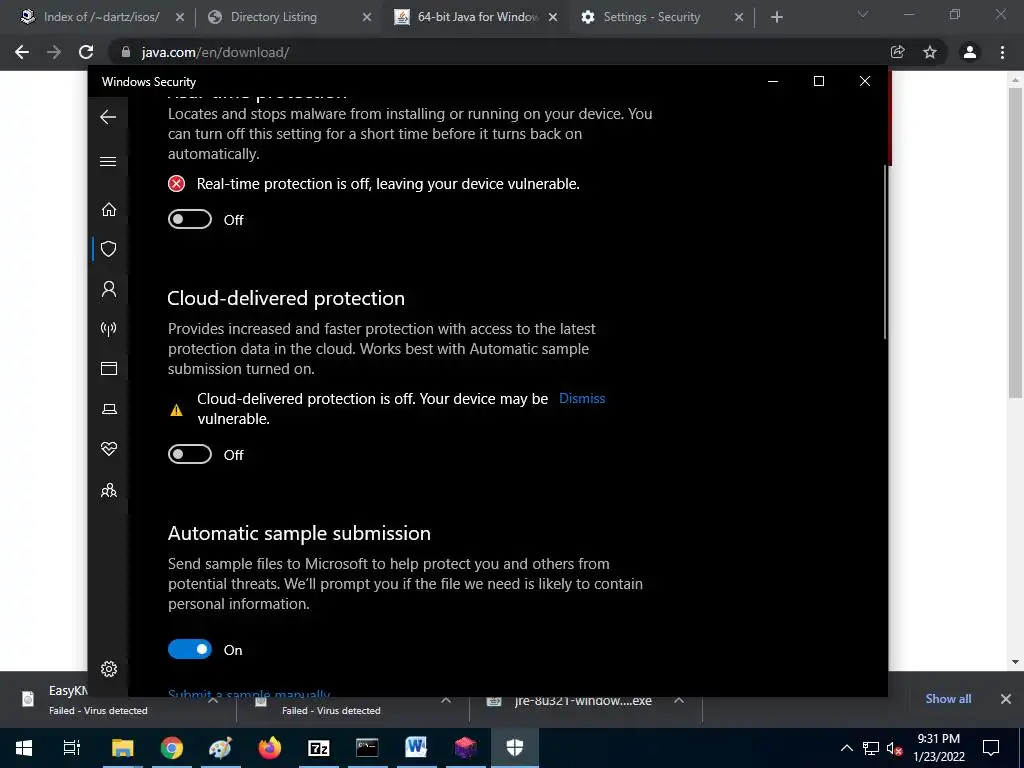Open Device performance & health heart icon
Viewport: 1024px width, 768px height.
[108, 449]
